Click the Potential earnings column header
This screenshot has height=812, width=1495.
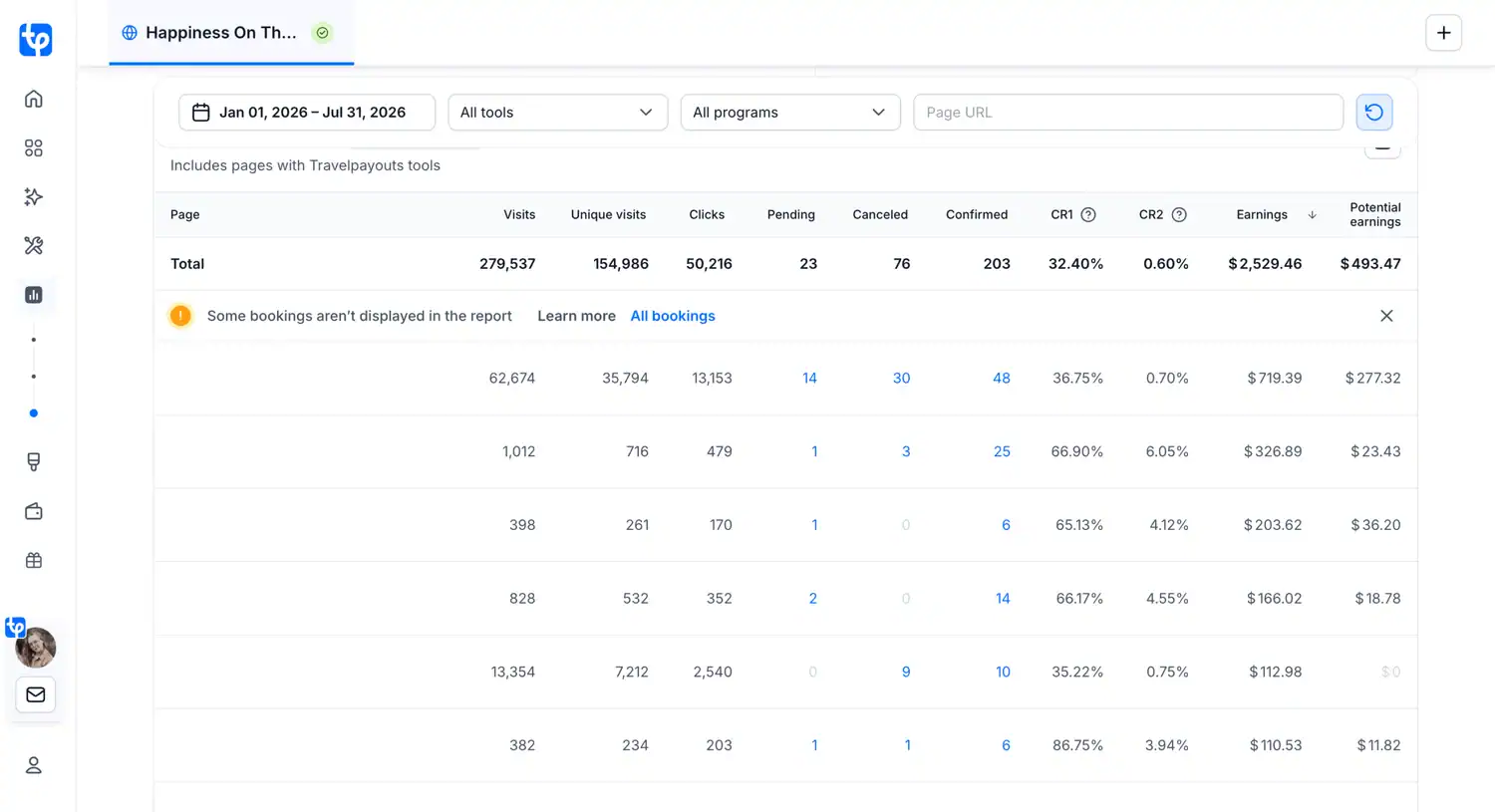click(1375, 214)
